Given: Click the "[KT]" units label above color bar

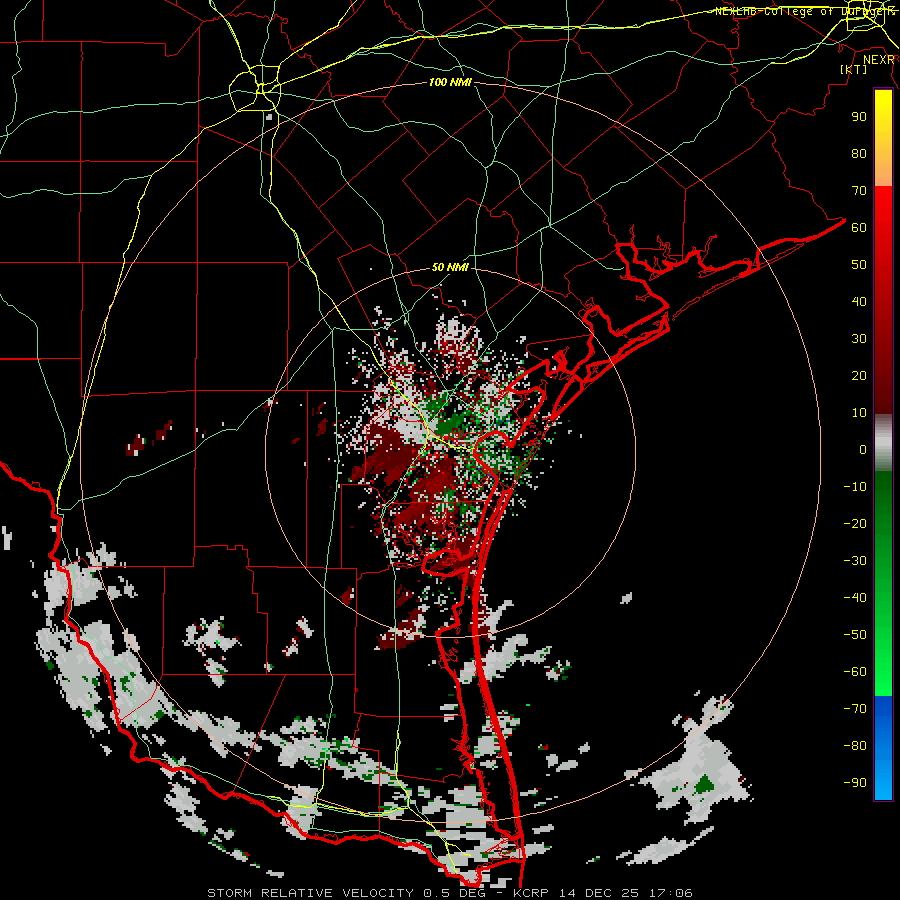Looking at the screenshot, I should tap(854, 69).
